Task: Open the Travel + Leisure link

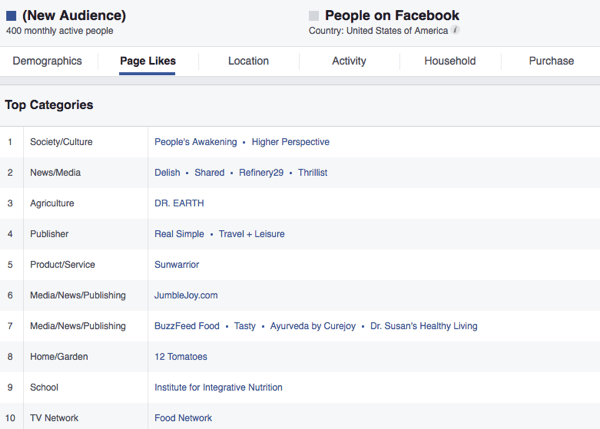Action: pos(251,234)
